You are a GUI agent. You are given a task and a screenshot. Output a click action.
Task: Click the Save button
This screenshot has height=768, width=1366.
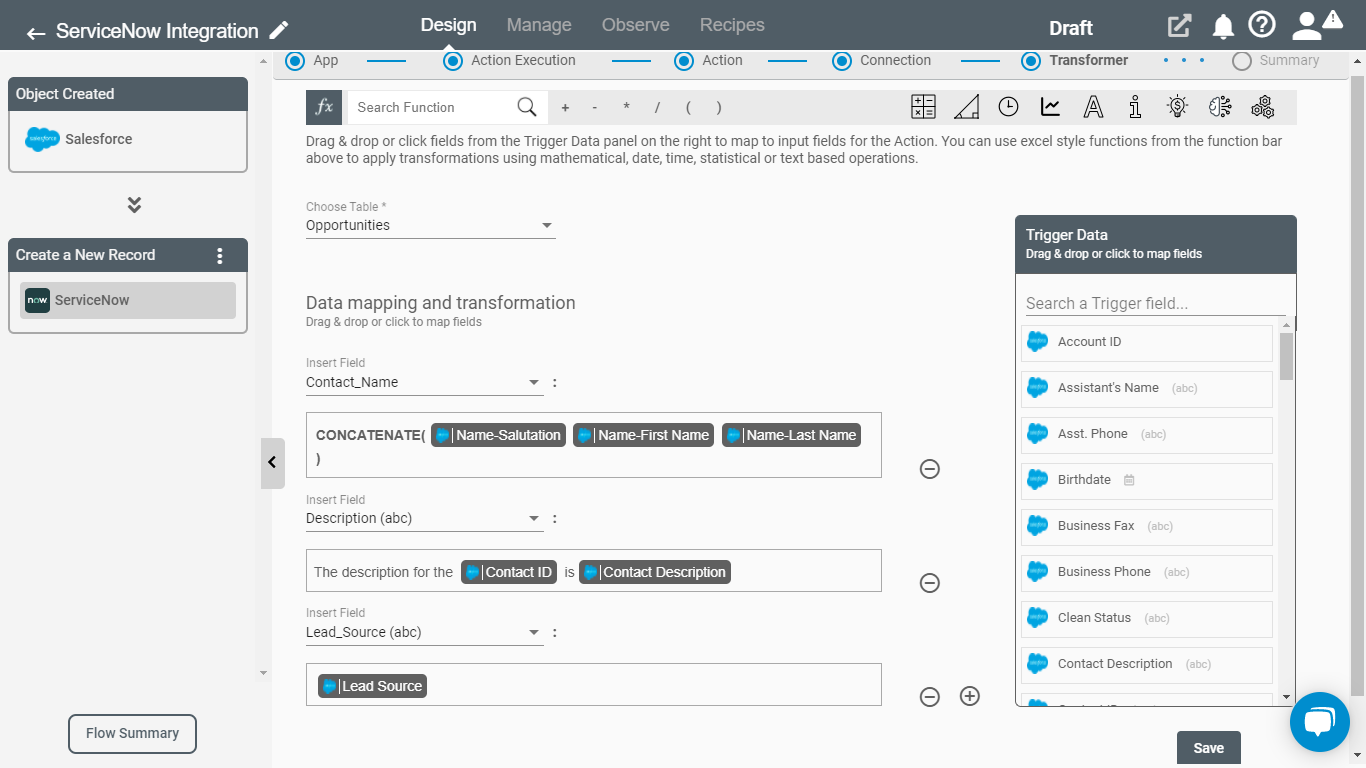pos(1208,748)
